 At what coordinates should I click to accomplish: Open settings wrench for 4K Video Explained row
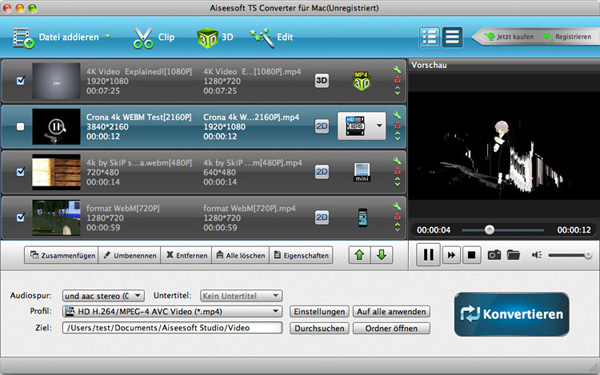pos(397,70)
